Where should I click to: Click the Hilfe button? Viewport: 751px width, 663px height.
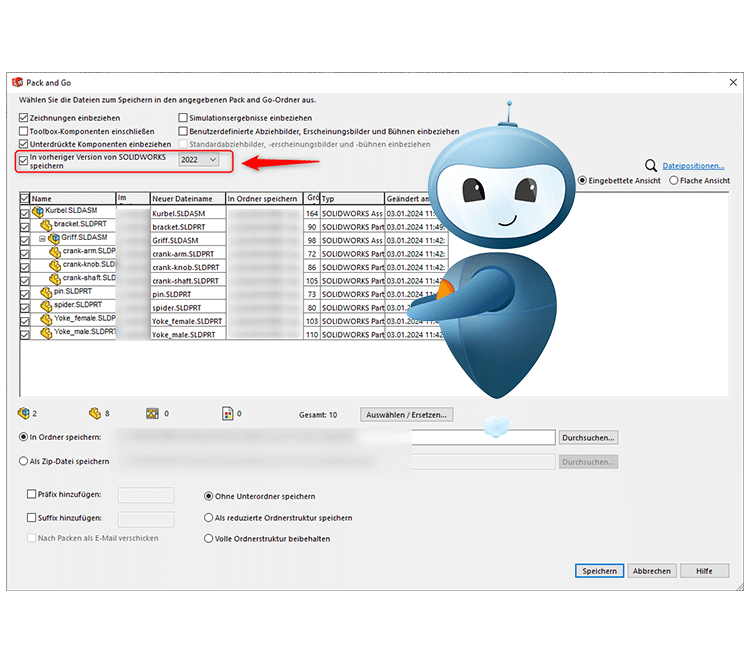[705, 571]
